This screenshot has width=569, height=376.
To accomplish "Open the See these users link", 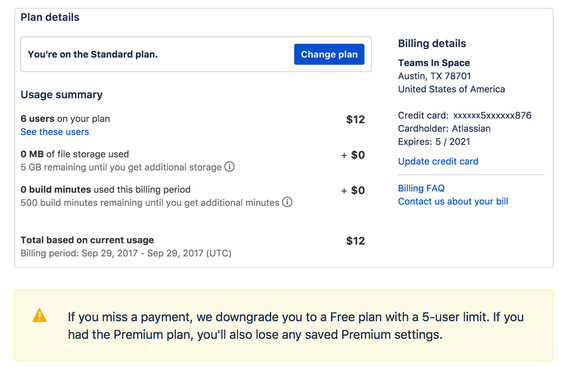I will point(55,132).
